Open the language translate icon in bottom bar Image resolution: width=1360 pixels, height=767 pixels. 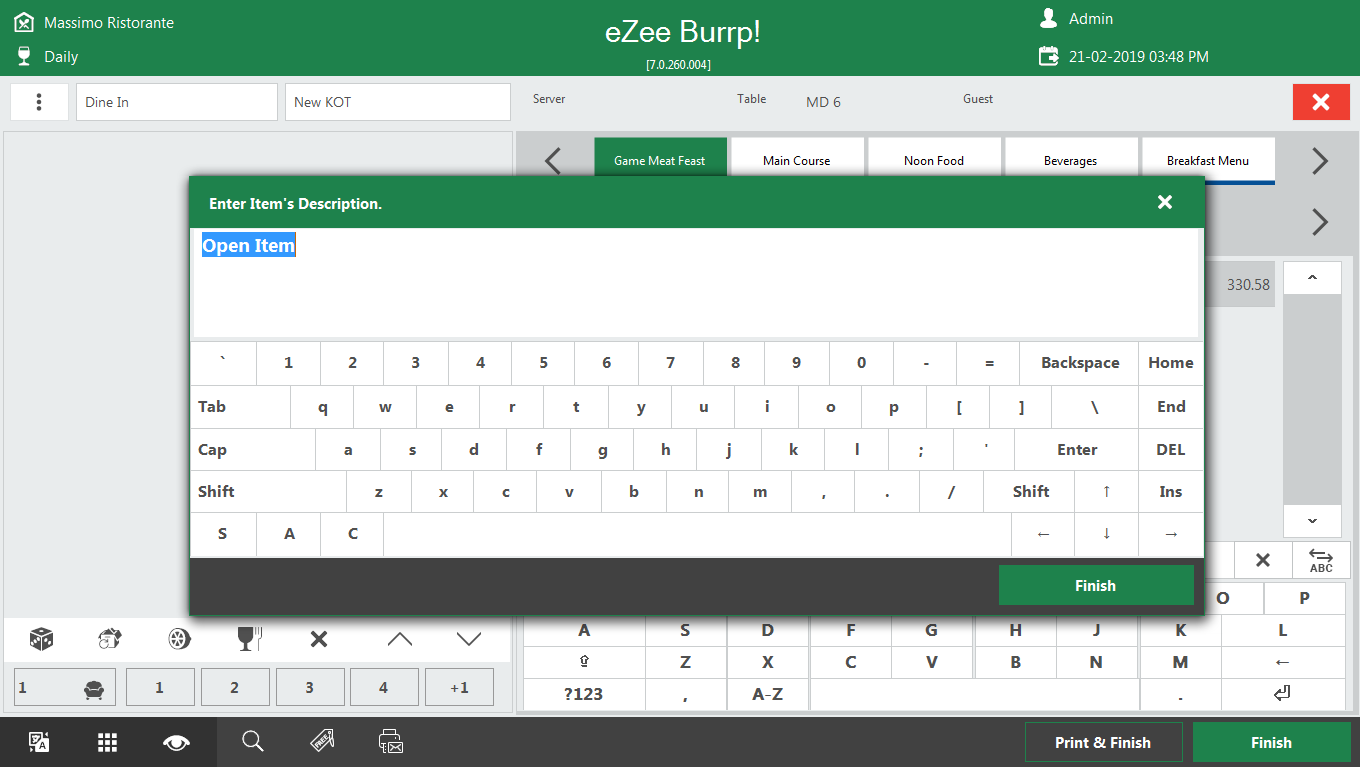[39, 742]
